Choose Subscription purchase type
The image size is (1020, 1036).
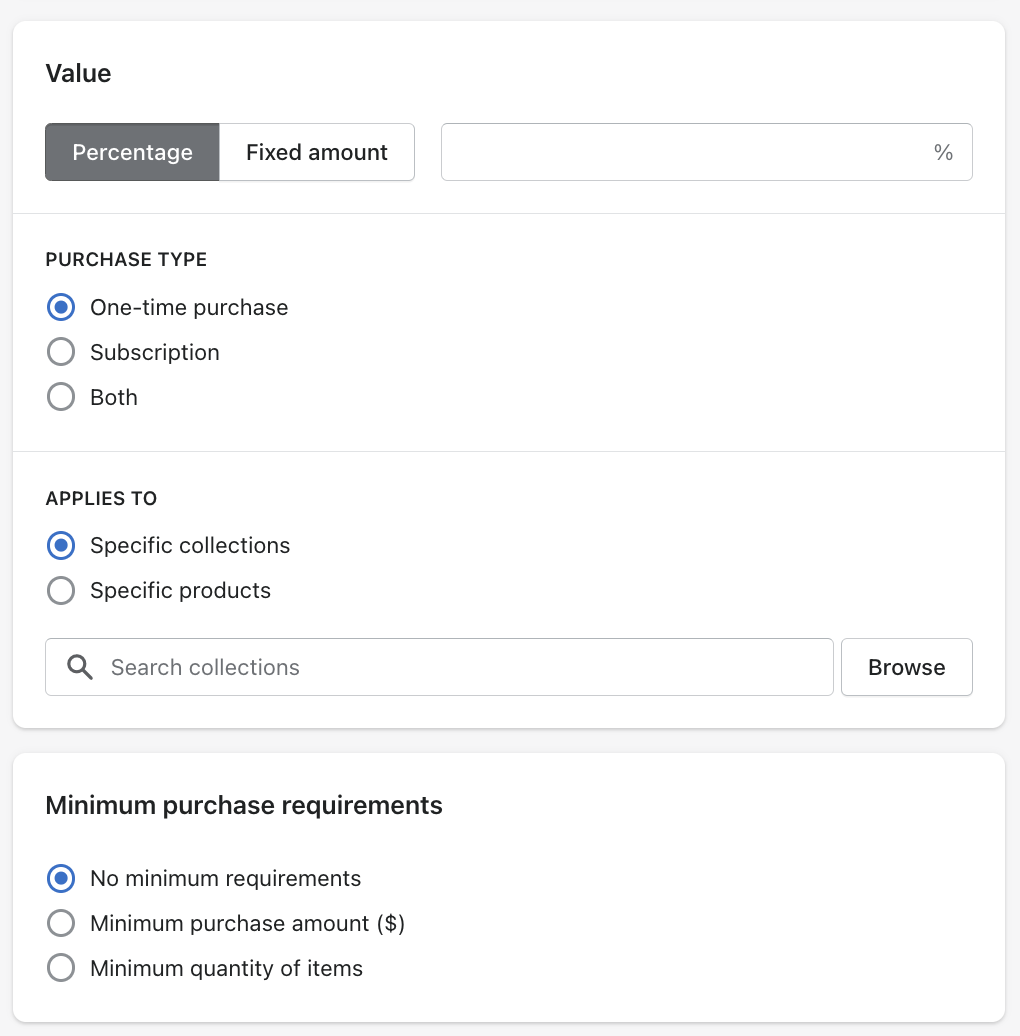click(61, 353)
